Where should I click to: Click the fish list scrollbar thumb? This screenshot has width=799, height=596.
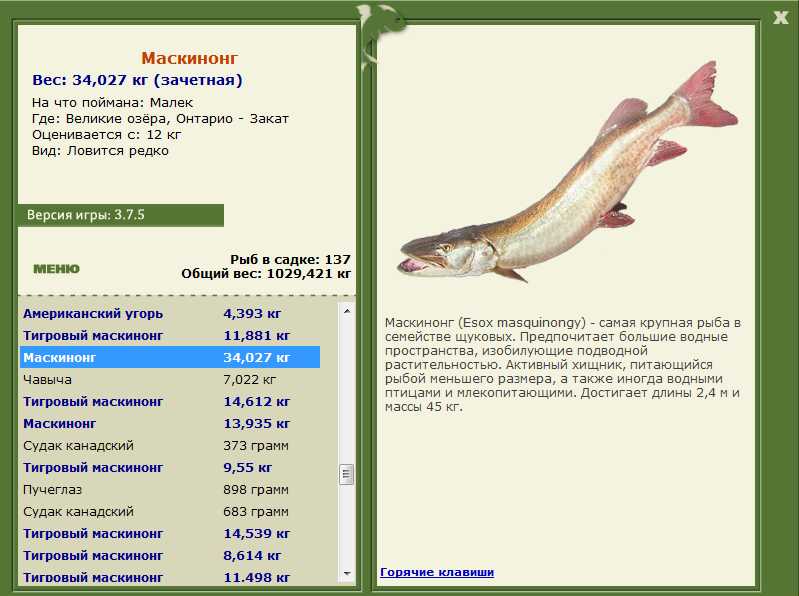[347, 474]
